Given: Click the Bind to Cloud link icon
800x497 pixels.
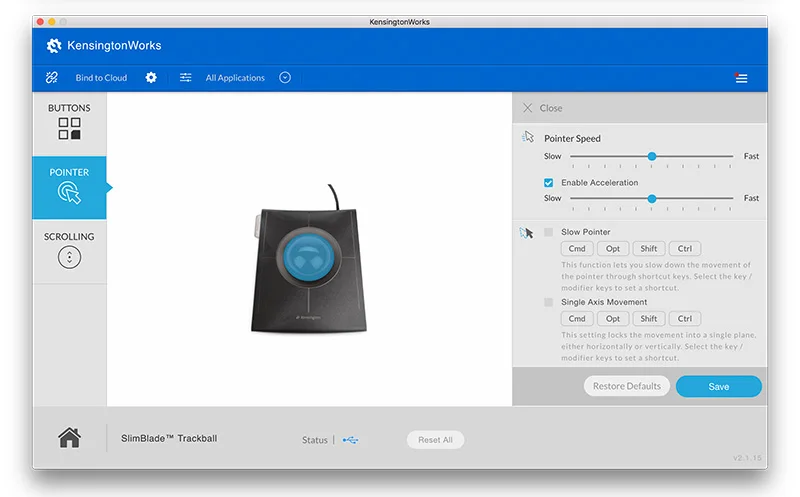Looking at the screenshot, I should coord(52,78).
